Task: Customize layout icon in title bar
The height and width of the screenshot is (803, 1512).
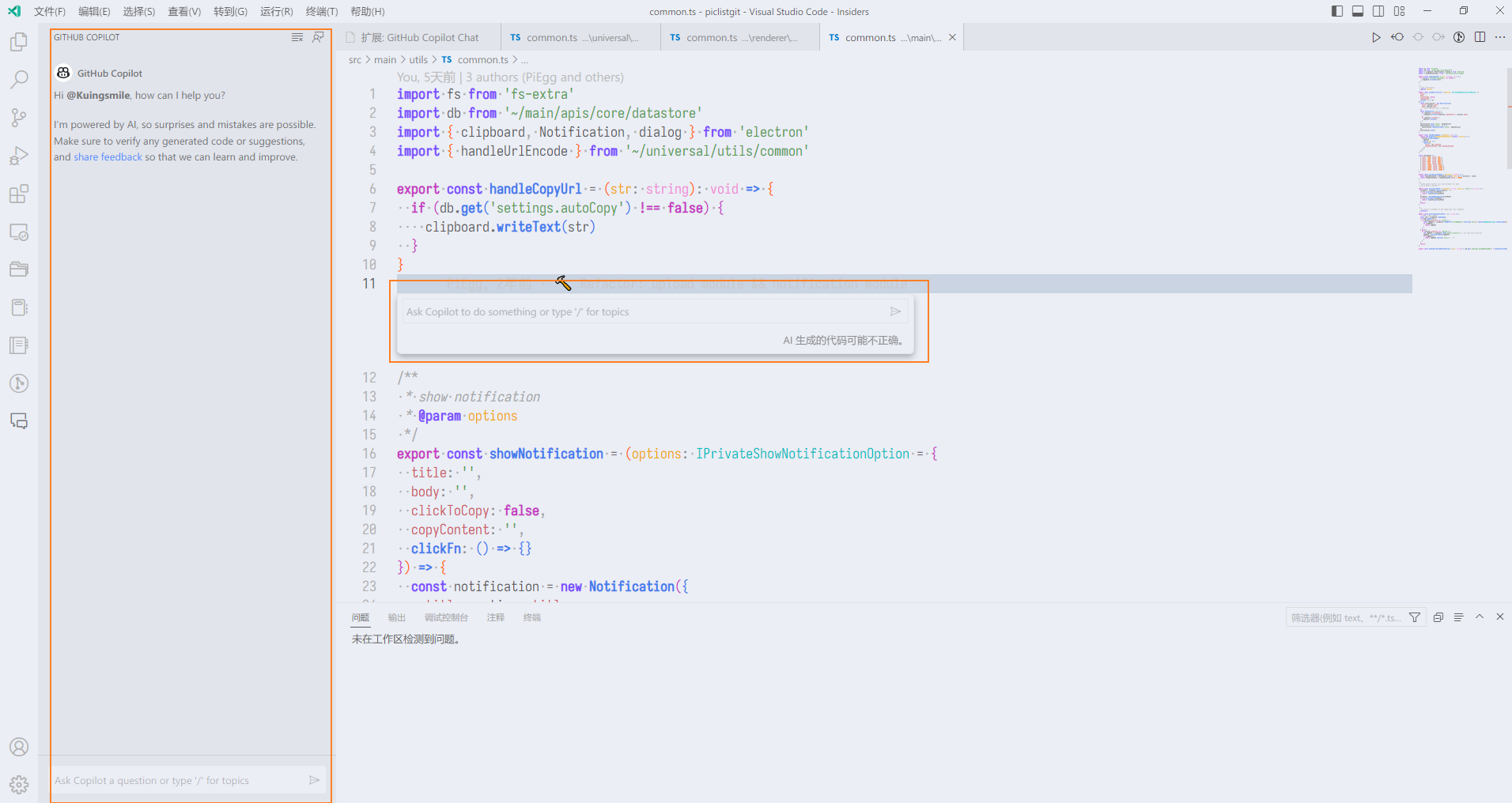Action: click(x=1400, y=11)
